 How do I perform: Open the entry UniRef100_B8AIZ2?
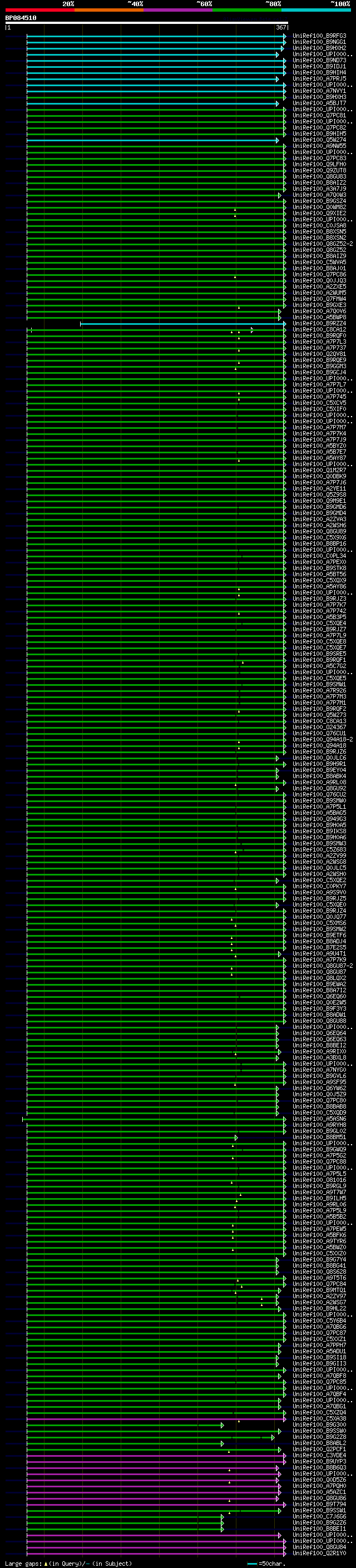pyautogui.click(x=319, y=182)
